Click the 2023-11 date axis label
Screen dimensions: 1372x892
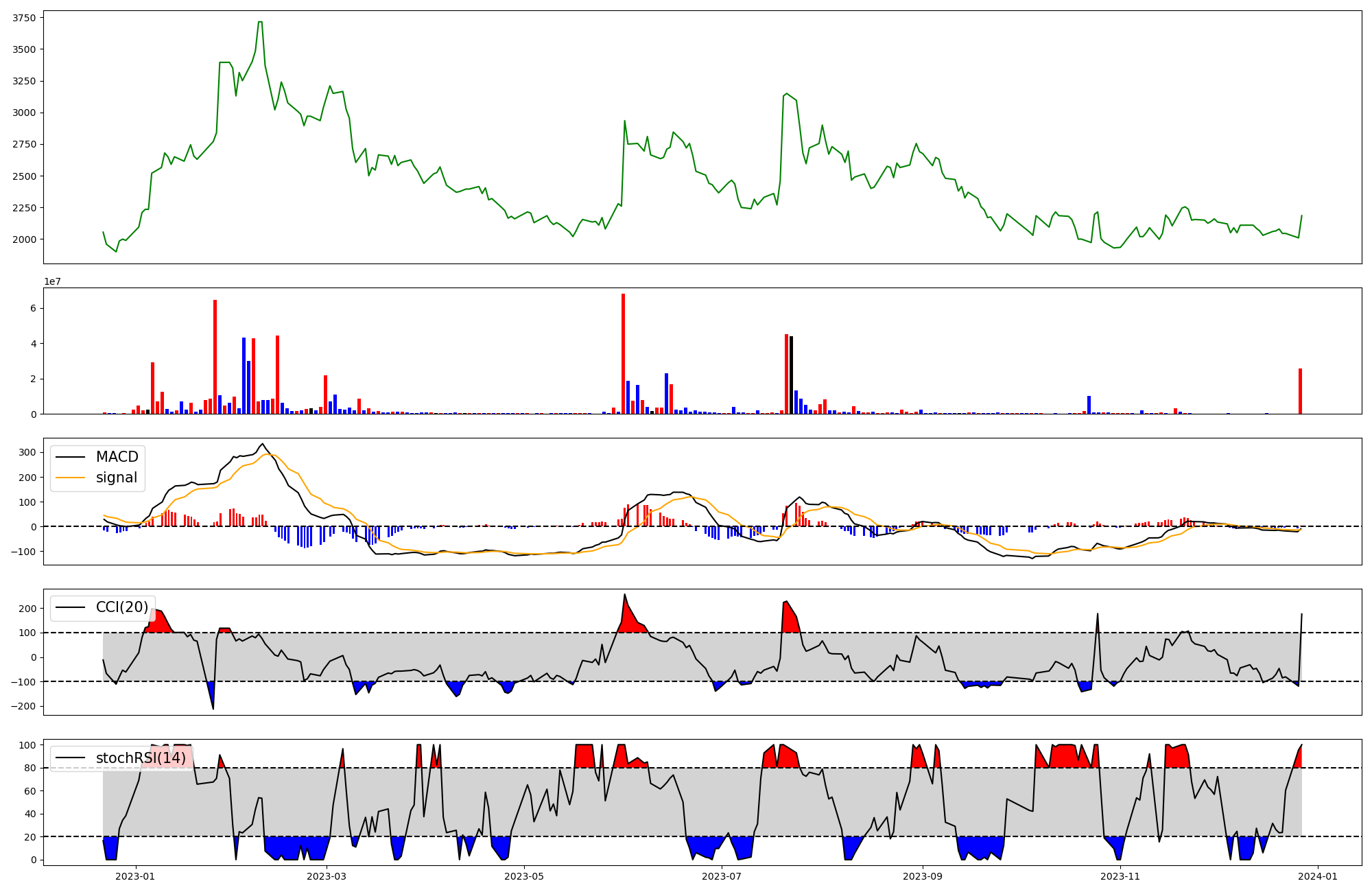click(1120, 876)
